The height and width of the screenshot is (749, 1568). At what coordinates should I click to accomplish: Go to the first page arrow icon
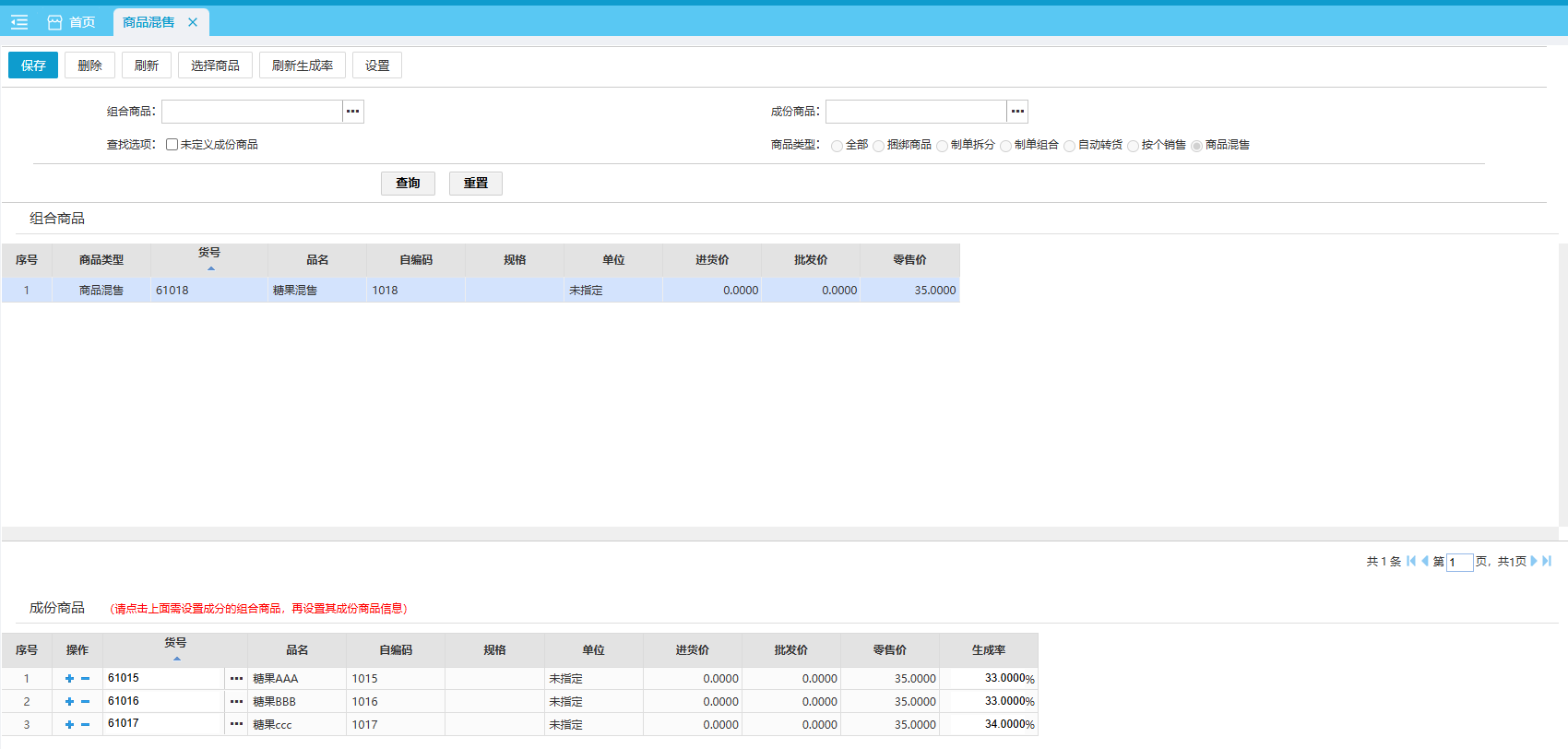click(1410, 561)
